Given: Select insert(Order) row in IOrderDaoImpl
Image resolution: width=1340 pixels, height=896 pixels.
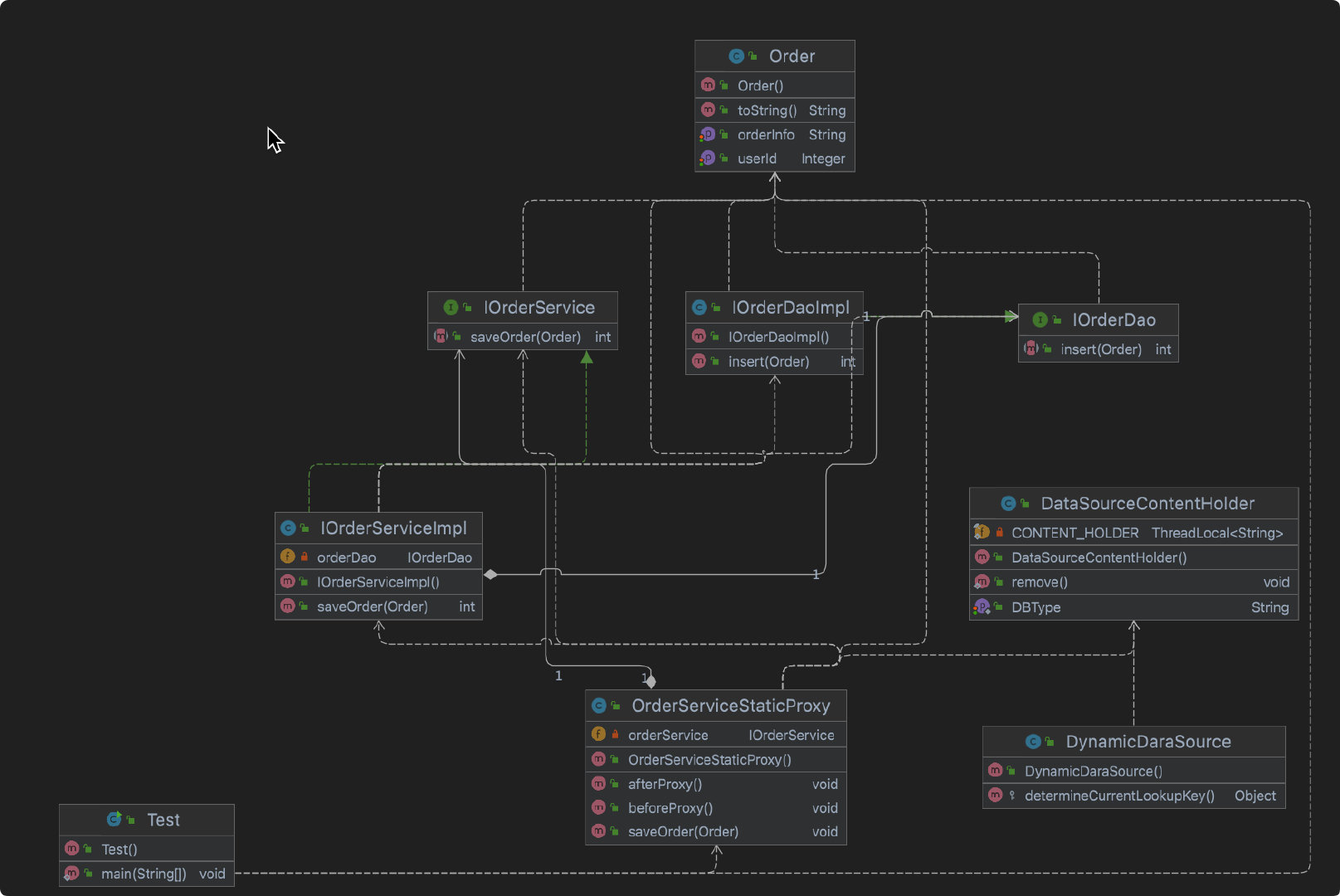Looking at the screenshot, I should 774,362.
